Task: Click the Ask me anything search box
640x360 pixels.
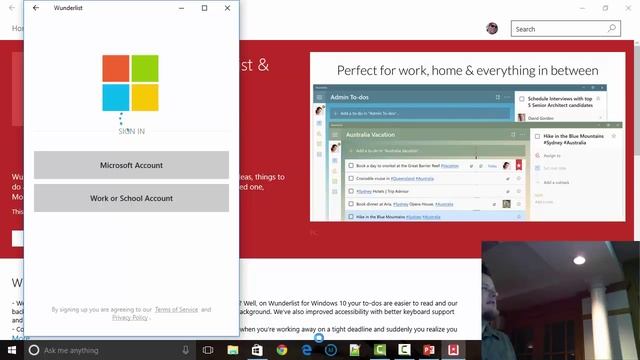Action: (x=110, y=350)
